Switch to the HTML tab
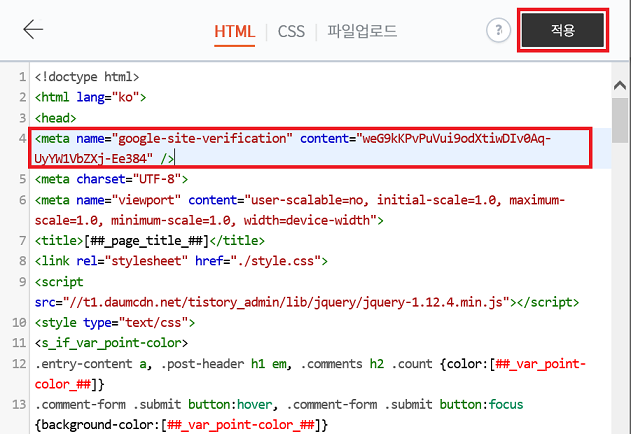Screen dimensions: 631x434 coord(234,31)
